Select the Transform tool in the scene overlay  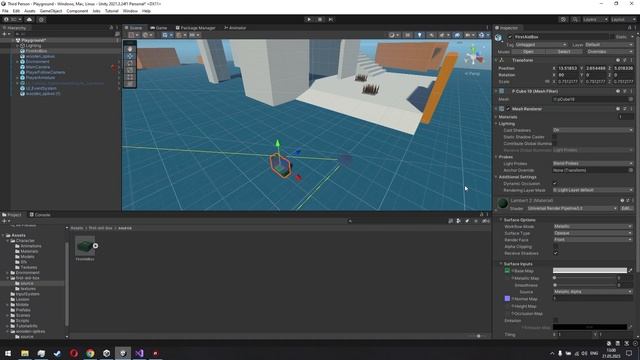[x=130, y=84]
